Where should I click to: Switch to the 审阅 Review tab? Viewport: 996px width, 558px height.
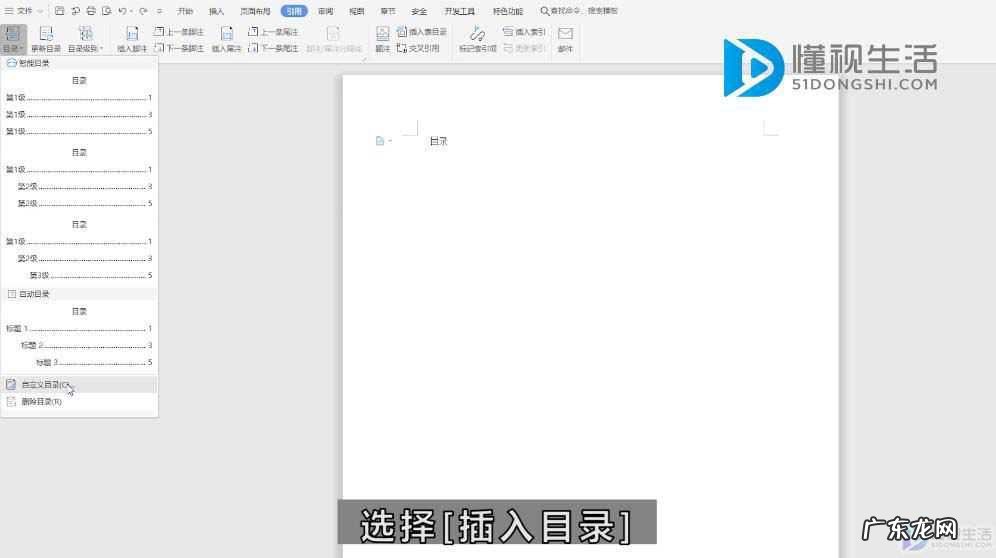pyautogui.click(x=326, y=11)
